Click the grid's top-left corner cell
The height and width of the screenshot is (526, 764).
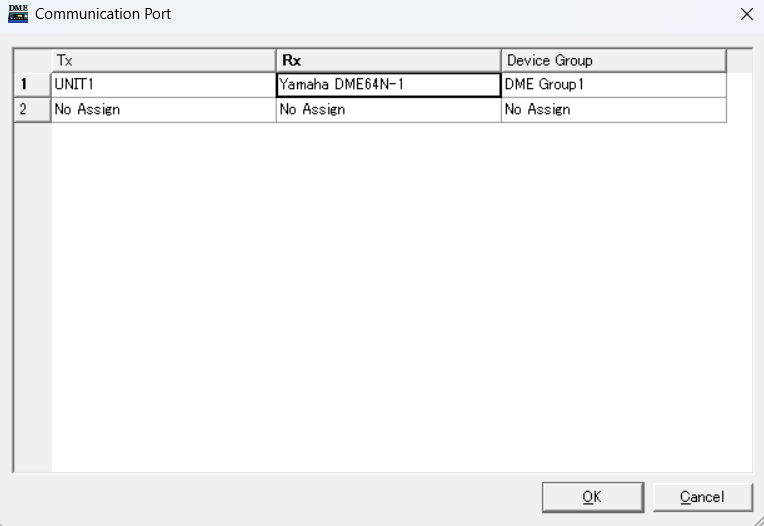click(x=32, y=60)
